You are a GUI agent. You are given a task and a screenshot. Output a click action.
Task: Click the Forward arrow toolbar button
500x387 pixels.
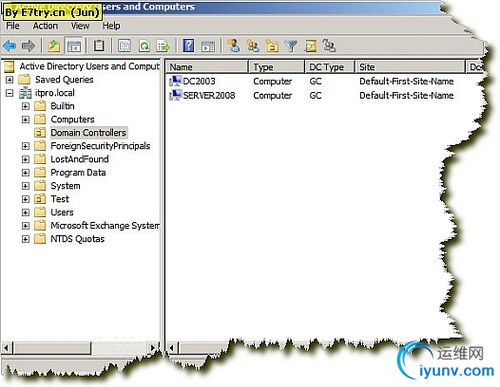click(28, 46)
